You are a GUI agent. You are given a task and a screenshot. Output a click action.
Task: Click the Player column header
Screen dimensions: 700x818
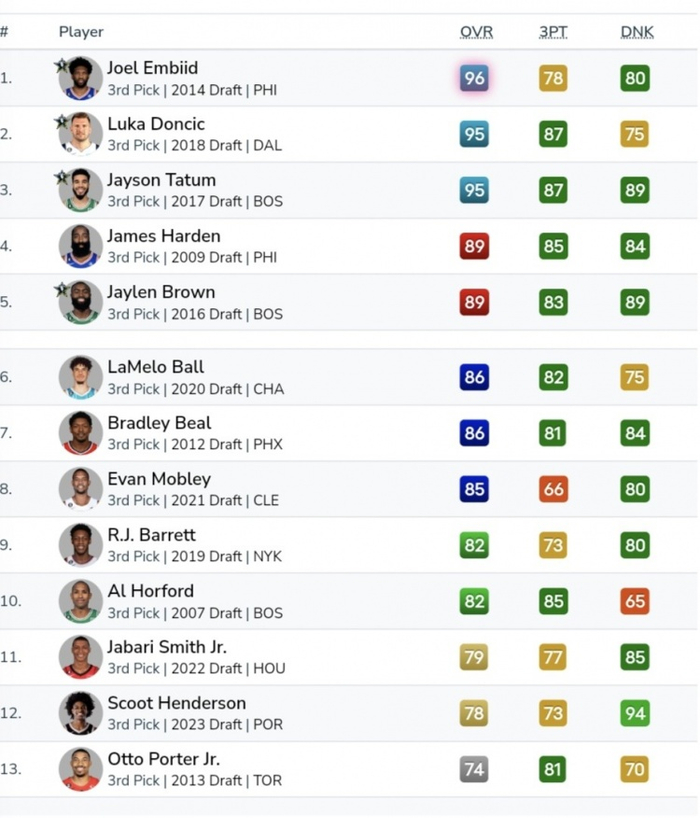point(81,32)
